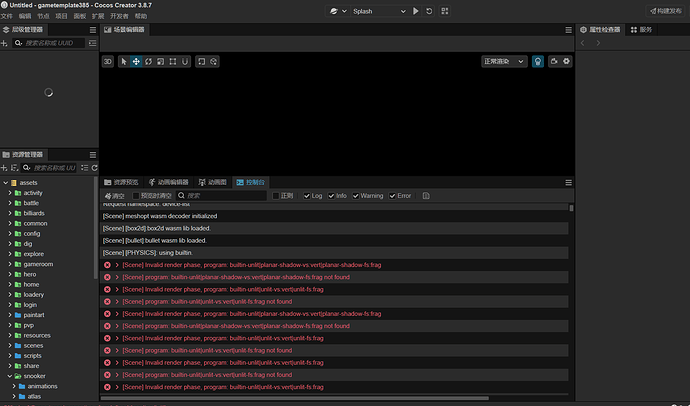Click the assets search field
This screenshot has height=406, width=690.
tap(49, 168)
